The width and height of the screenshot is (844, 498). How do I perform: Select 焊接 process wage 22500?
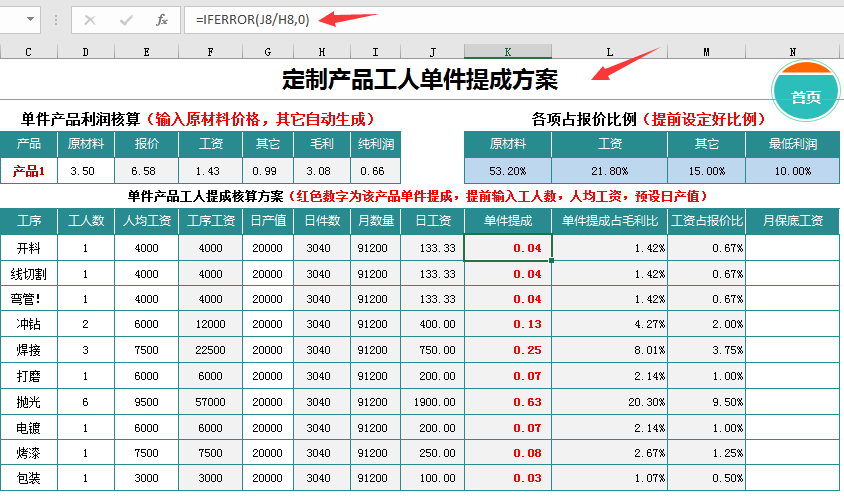point(210,350)
